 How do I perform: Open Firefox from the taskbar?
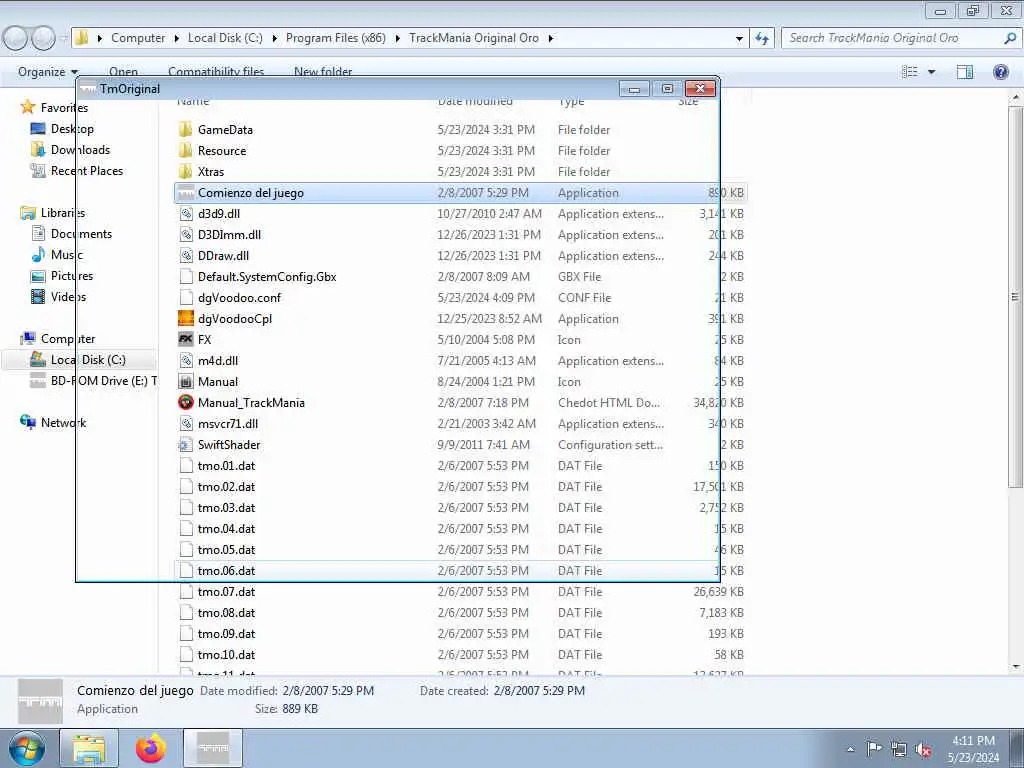pos(151,748)
